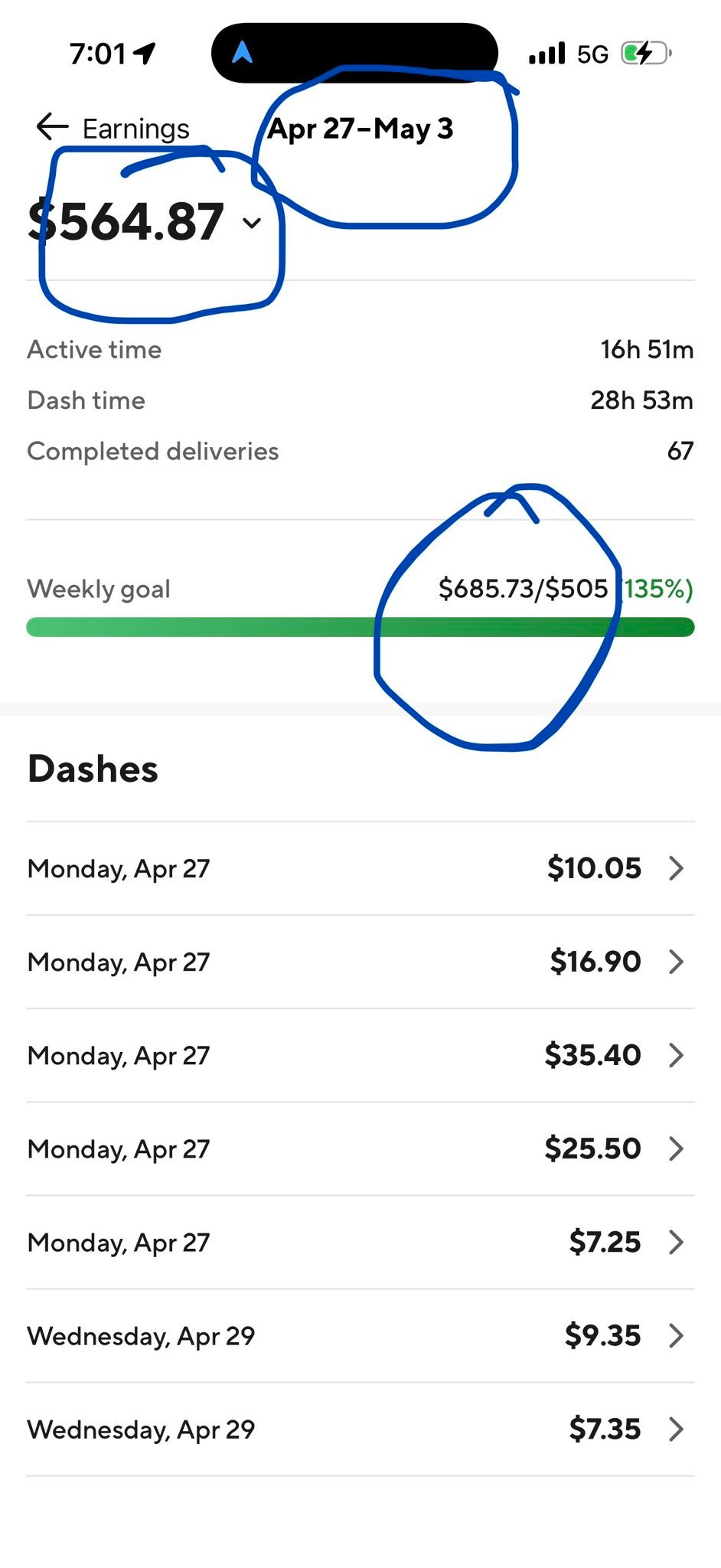Select the Completed deliveries row
This screenshot has height=1568, width=721.
click(x=360, y=451)
